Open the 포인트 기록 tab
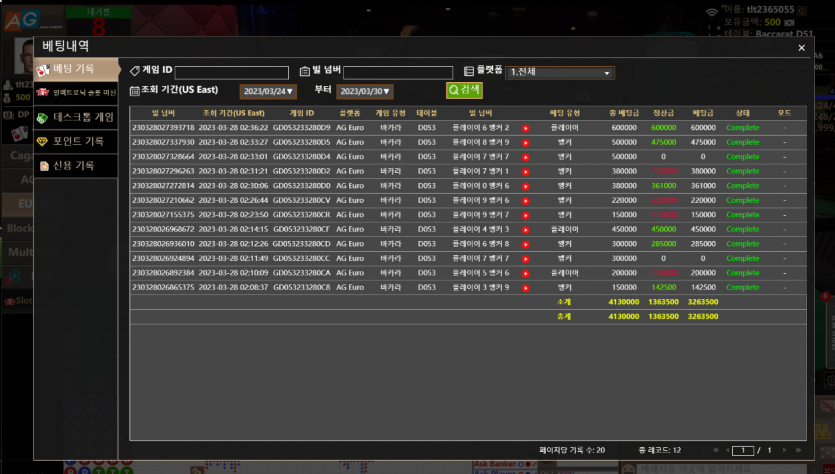This screenshot has height=474, width=835. click(x=76, y=142)
